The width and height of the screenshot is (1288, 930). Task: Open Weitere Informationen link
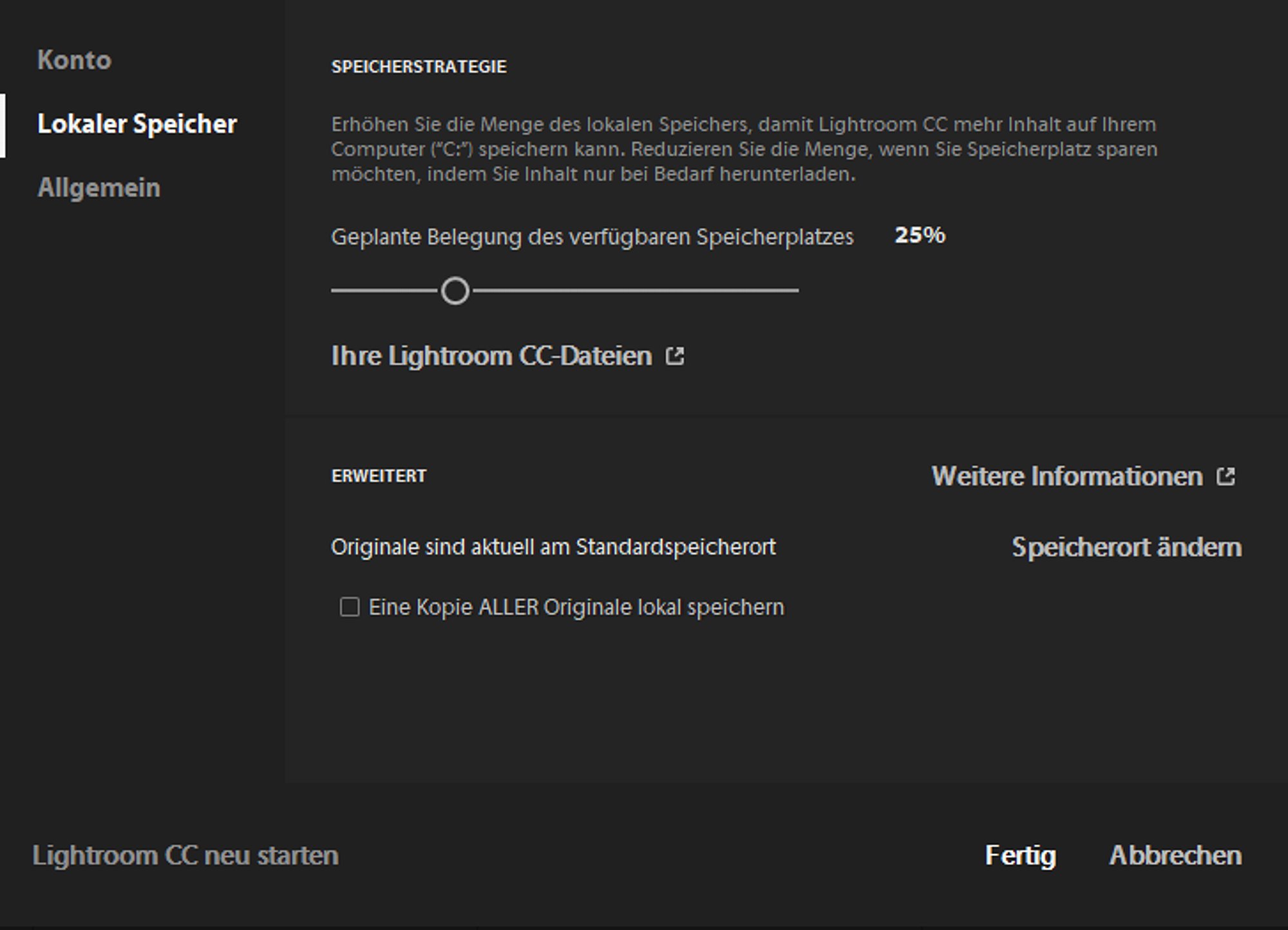tap(1067, 477)
